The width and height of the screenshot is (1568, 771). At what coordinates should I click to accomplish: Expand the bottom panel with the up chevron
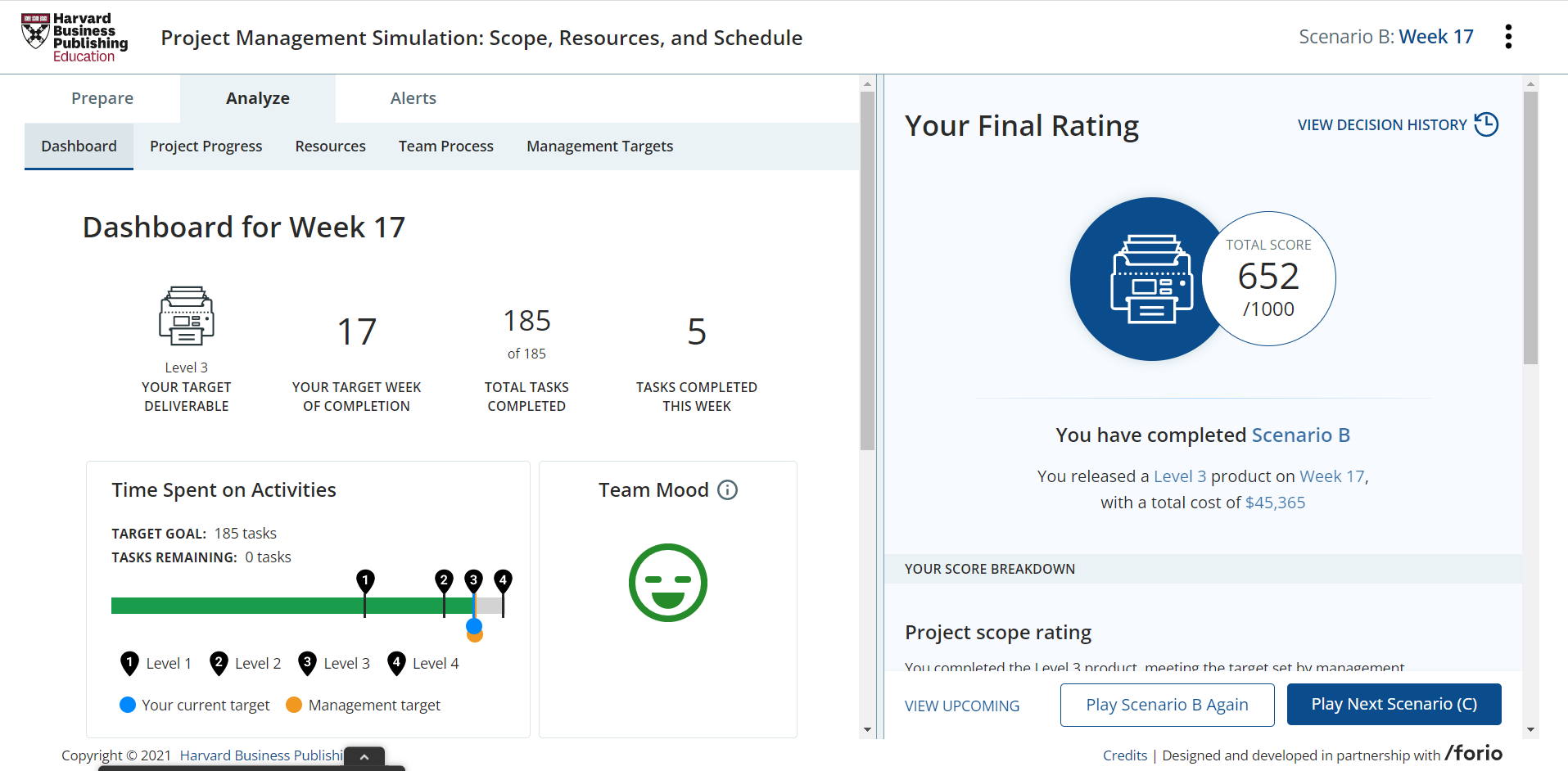pos(364,757)
